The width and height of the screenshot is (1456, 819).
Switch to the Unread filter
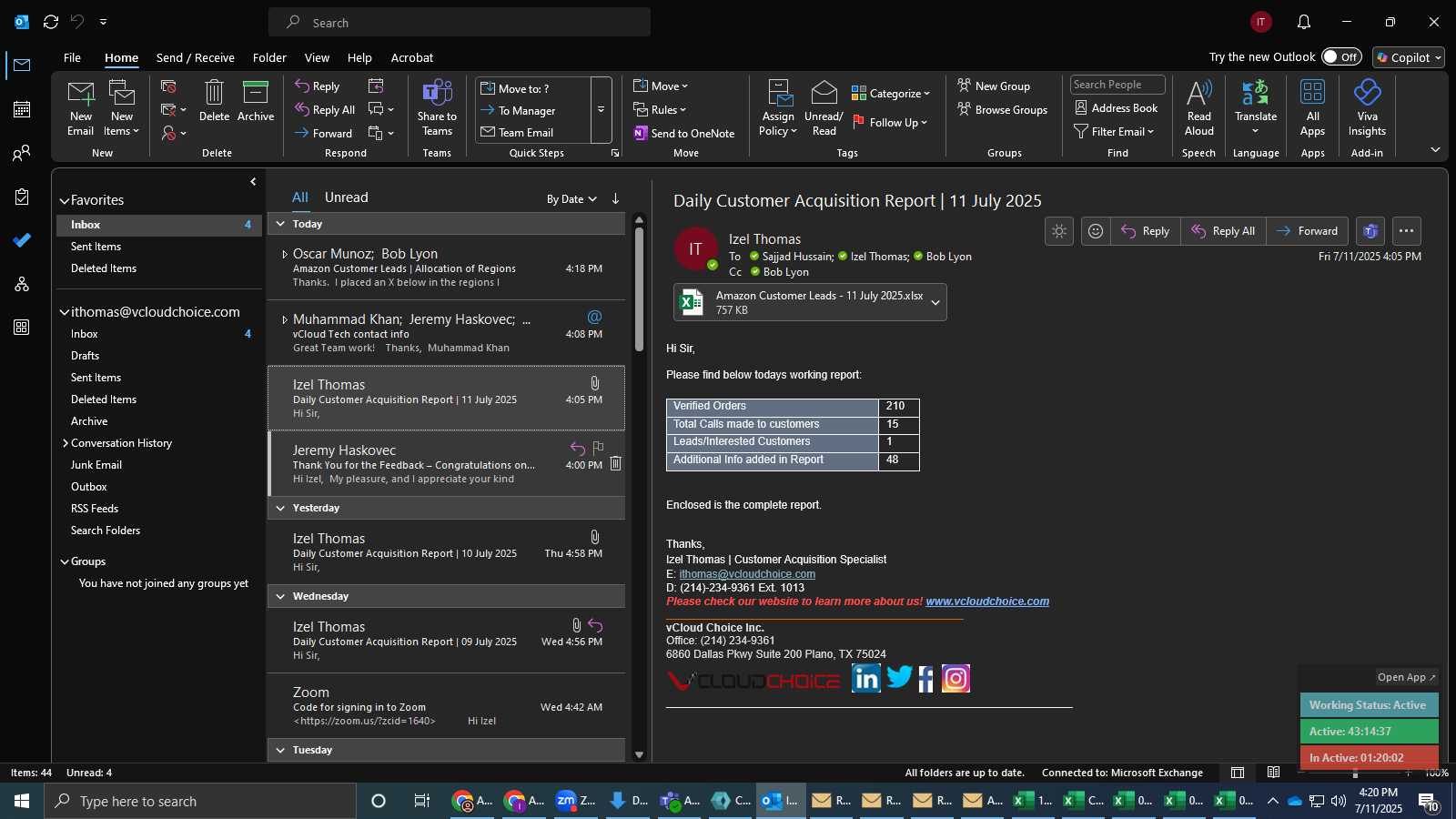(347, 197)
